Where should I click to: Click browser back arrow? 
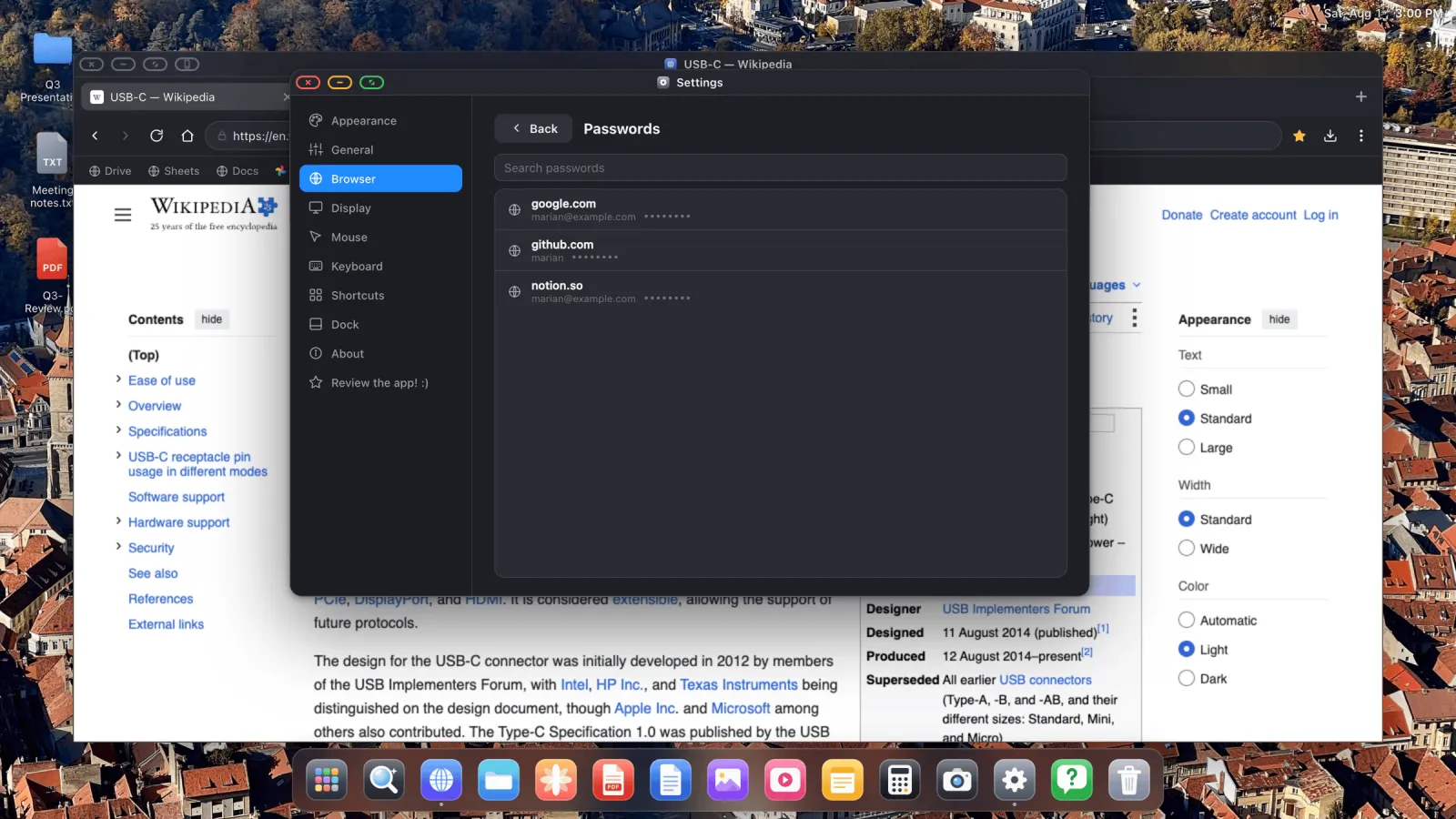tap(95, 136)
